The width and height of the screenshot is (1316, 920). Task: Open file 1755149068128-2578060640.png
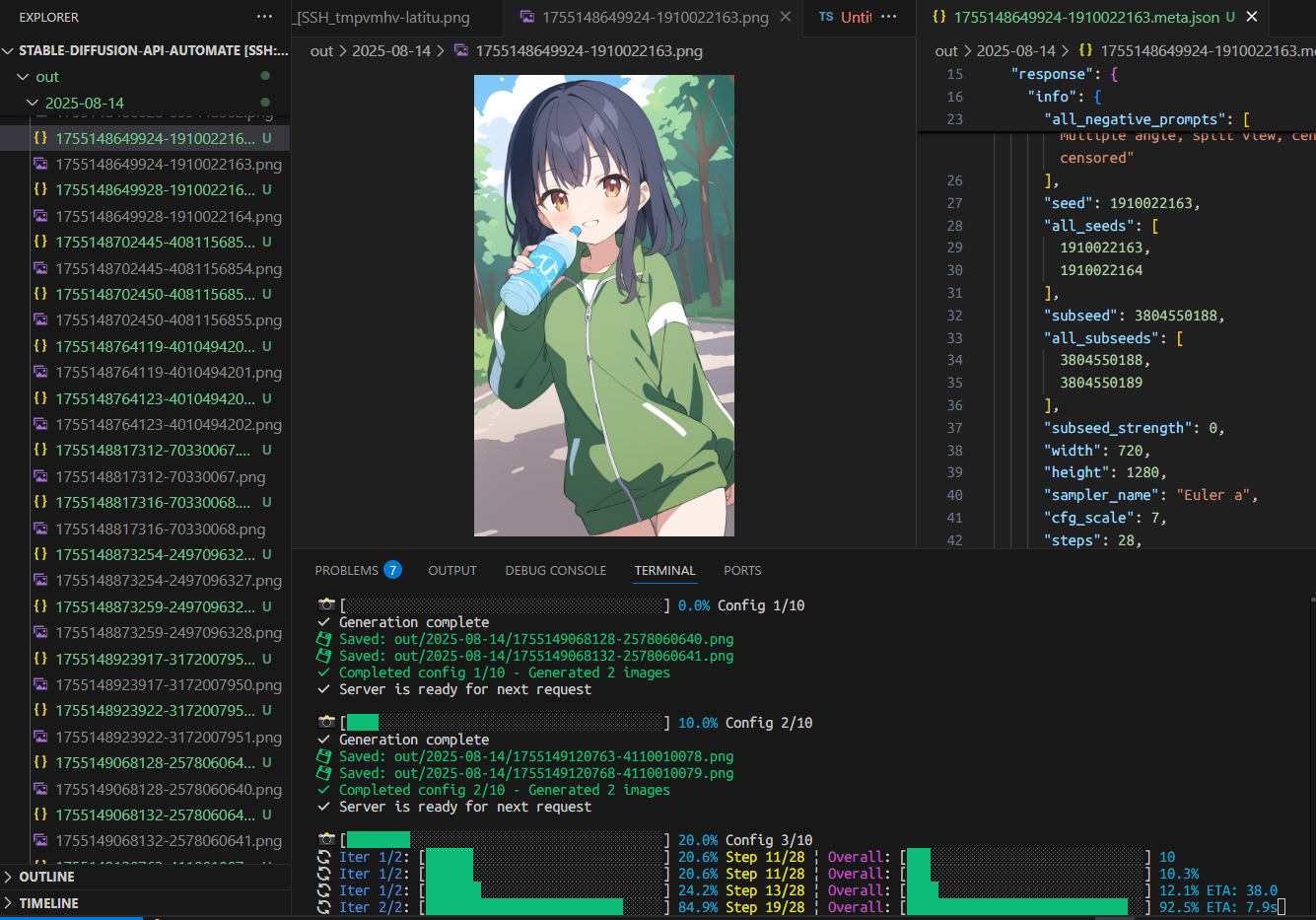169,789
